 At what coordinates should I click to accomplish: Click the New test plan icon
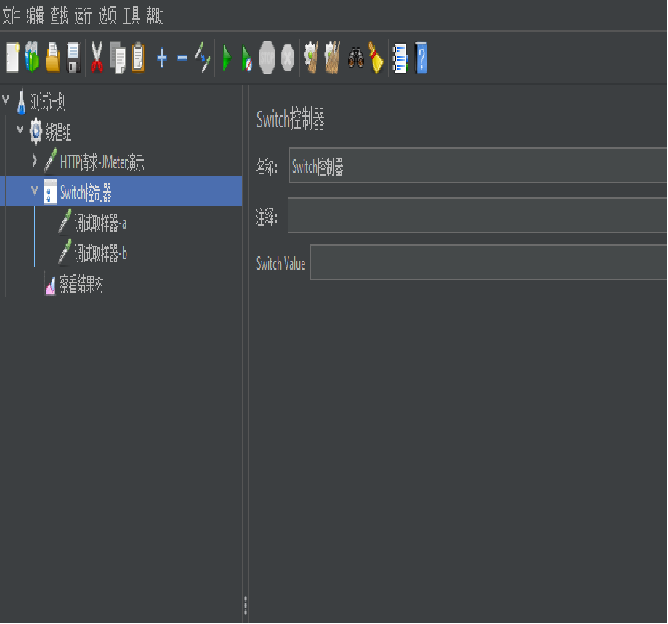click(12, 58)
